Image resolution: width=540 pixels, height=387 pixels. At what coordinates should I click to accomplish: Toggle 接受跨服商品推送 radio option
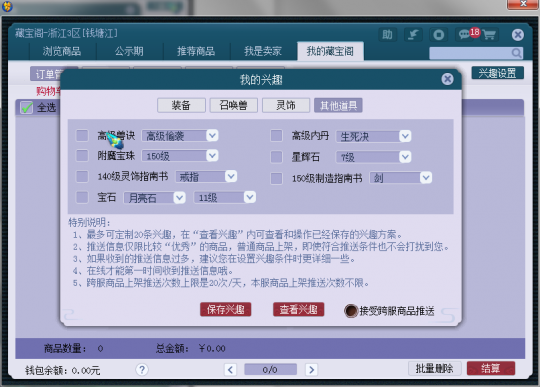[x=351, y=311]
